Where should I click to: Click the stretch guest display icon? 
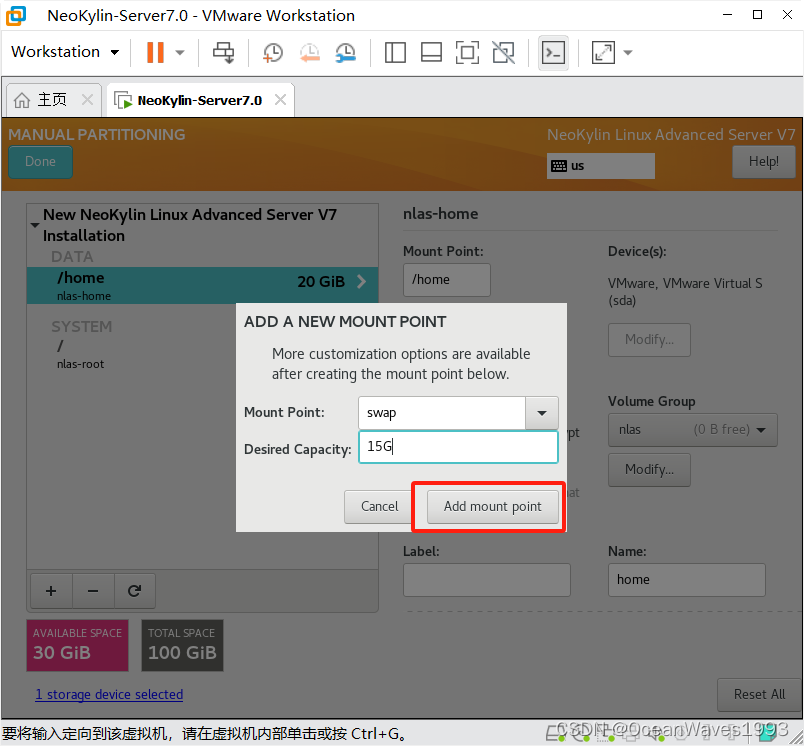click(x=603, y=52)
